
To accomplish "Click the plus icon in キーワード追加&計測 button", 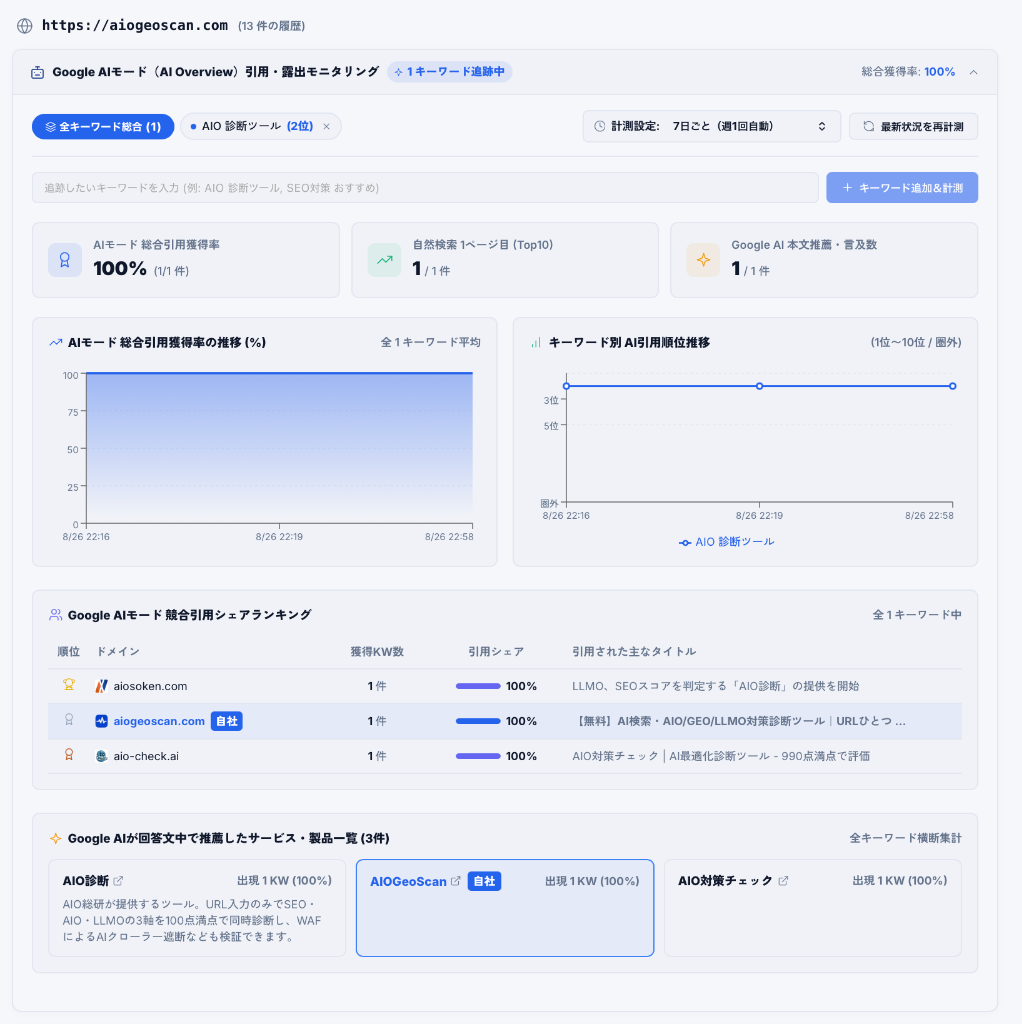I will pyautogui.click(x=847, y=187).
